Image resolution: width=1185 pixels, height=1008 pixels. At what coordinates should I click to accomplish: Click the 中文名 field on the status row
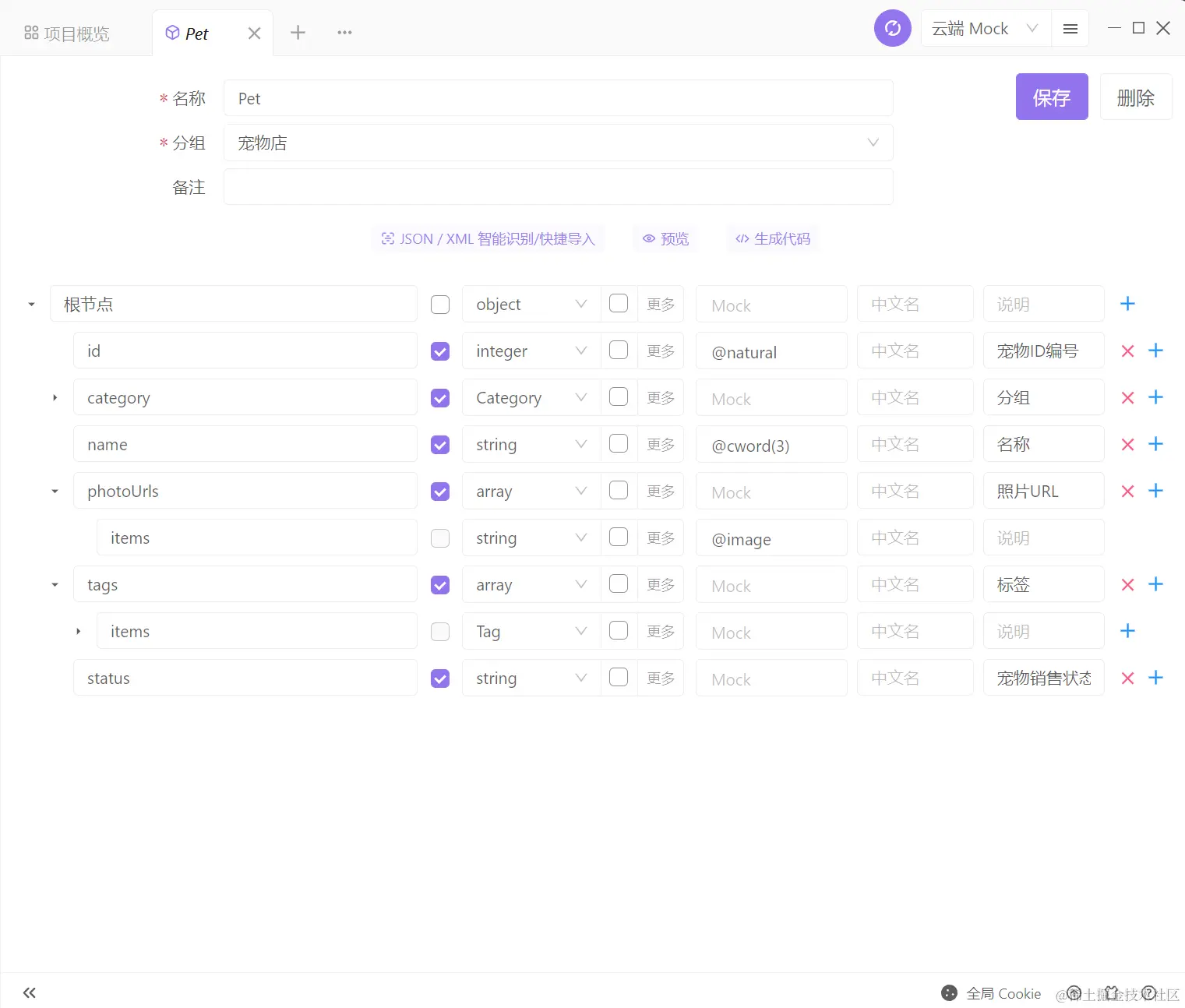[915, 678]
